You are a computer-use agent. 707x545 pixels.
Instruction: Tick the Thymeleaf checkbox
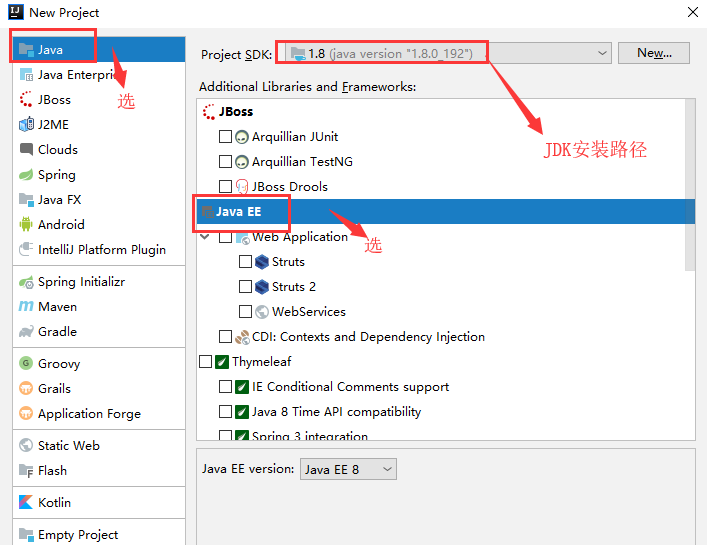[x=205, y=362]
